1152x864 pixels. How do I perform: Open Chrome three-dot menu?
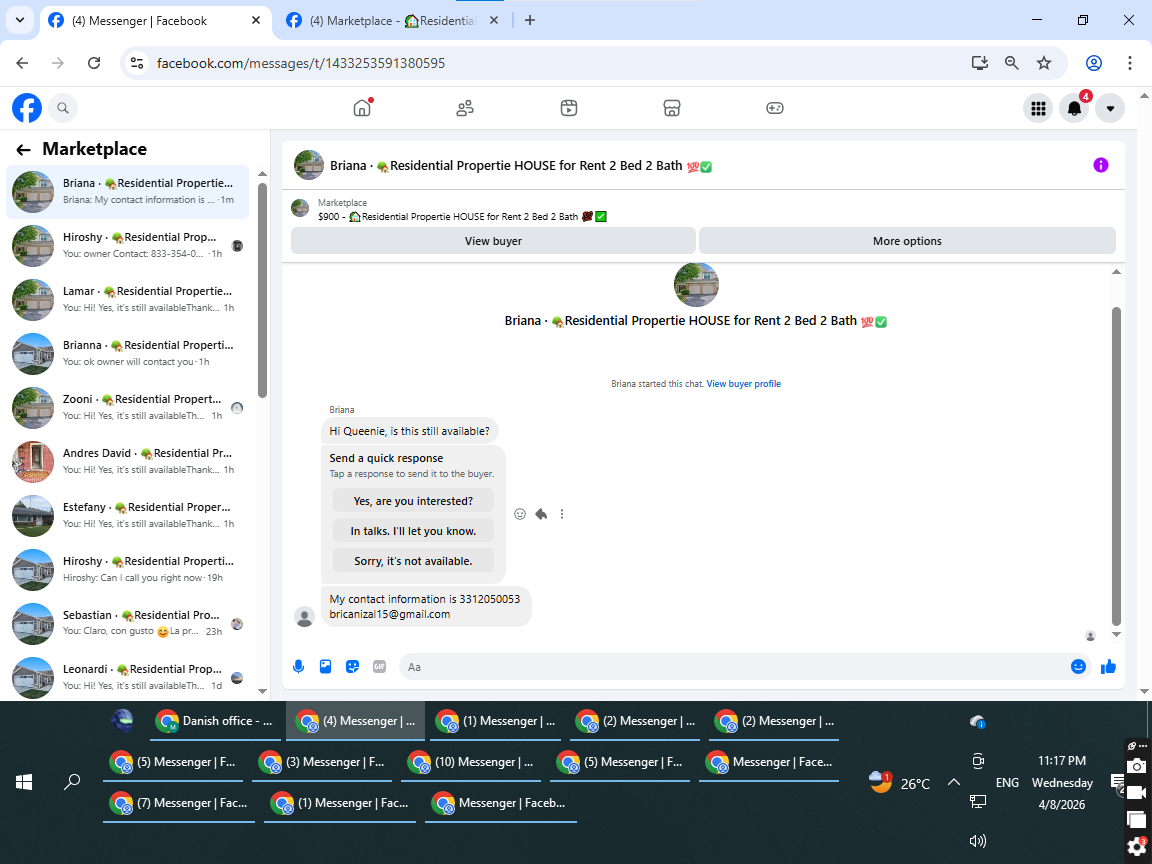[1130, 63]
